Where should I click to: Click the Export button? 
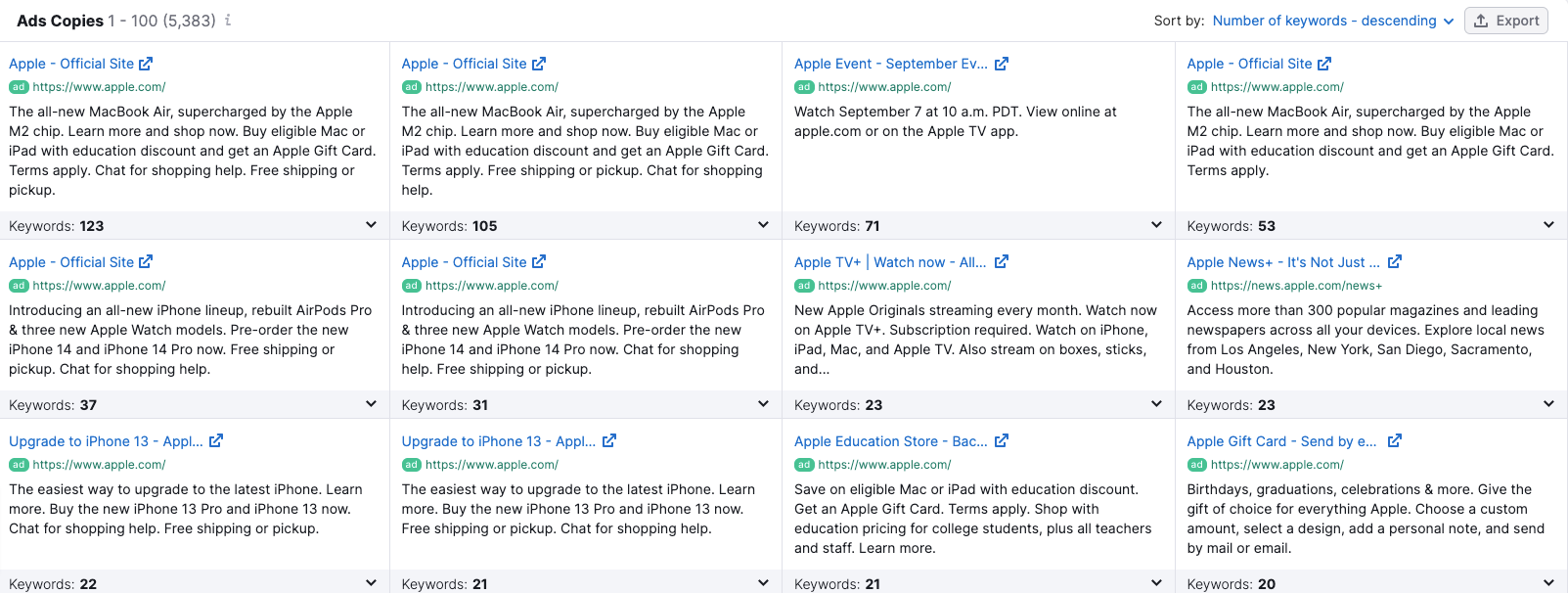[x=1505, y=20]
